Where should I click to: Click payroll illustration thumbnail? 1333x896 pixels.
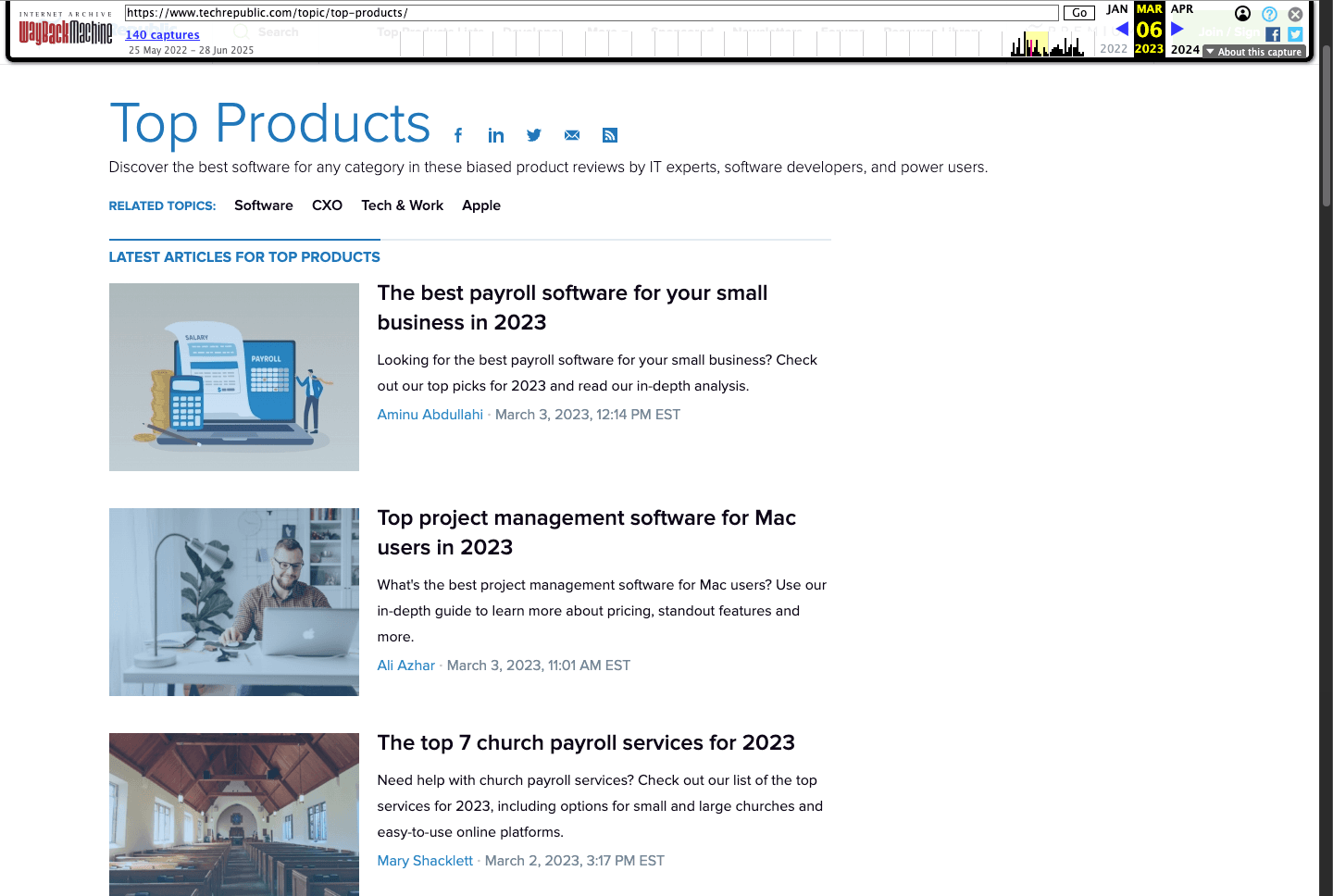(x=234, y=377)
